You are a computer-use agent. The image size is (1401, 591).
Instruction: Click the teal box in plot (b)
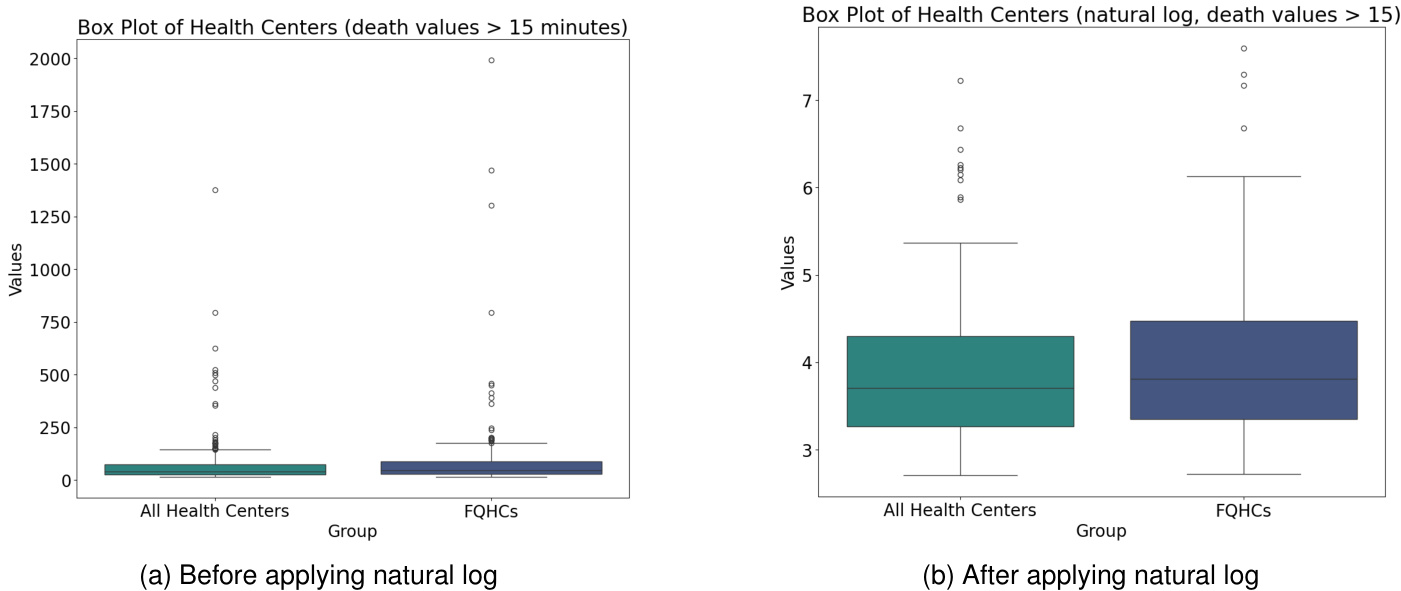tap(960, 381)
